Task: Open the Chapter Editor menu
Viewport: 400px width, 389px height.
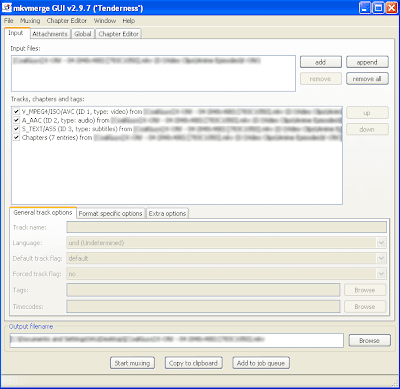Action: (x=67, y=21)
